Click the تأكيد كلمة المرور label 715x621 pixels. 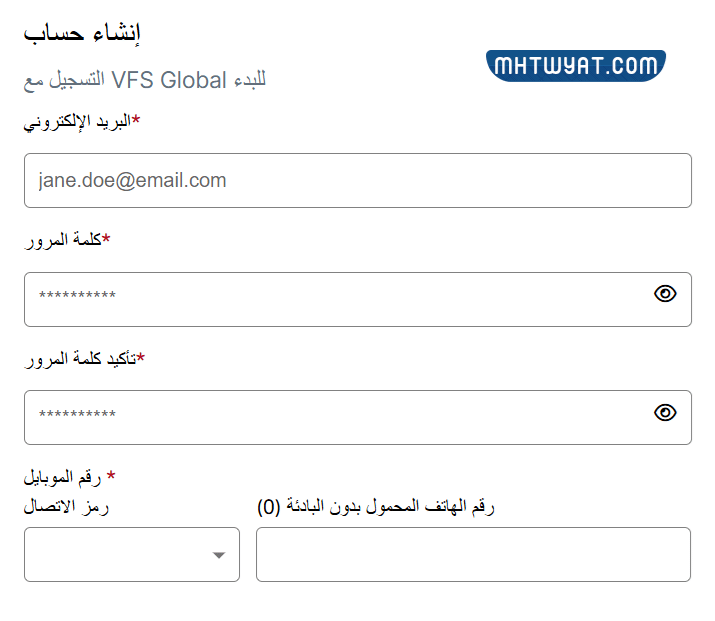click(80, 358)
